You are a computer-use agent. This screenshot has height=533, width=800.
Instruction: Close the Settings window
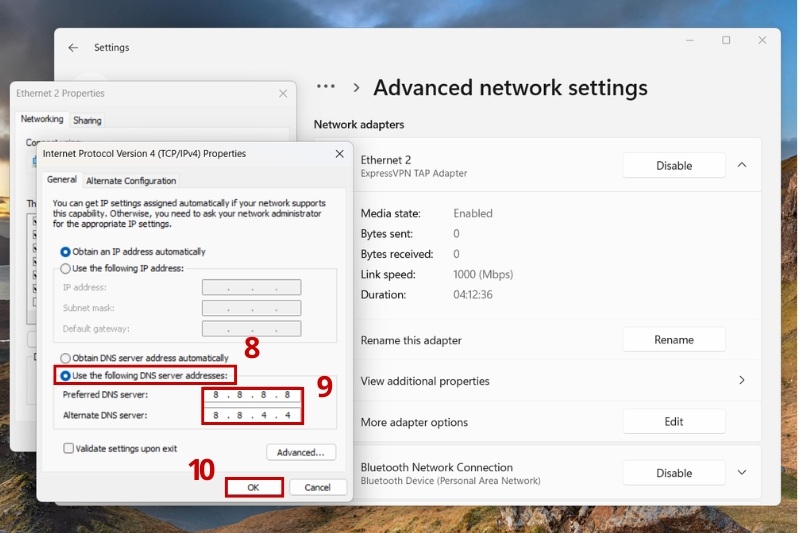point(762,40)
